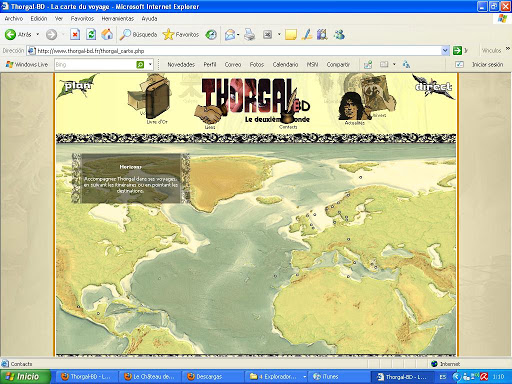Screen dimensions: 512x384
Task: Click the Refresh page icon
Action: pyautogui.click(x=91, y=34)
